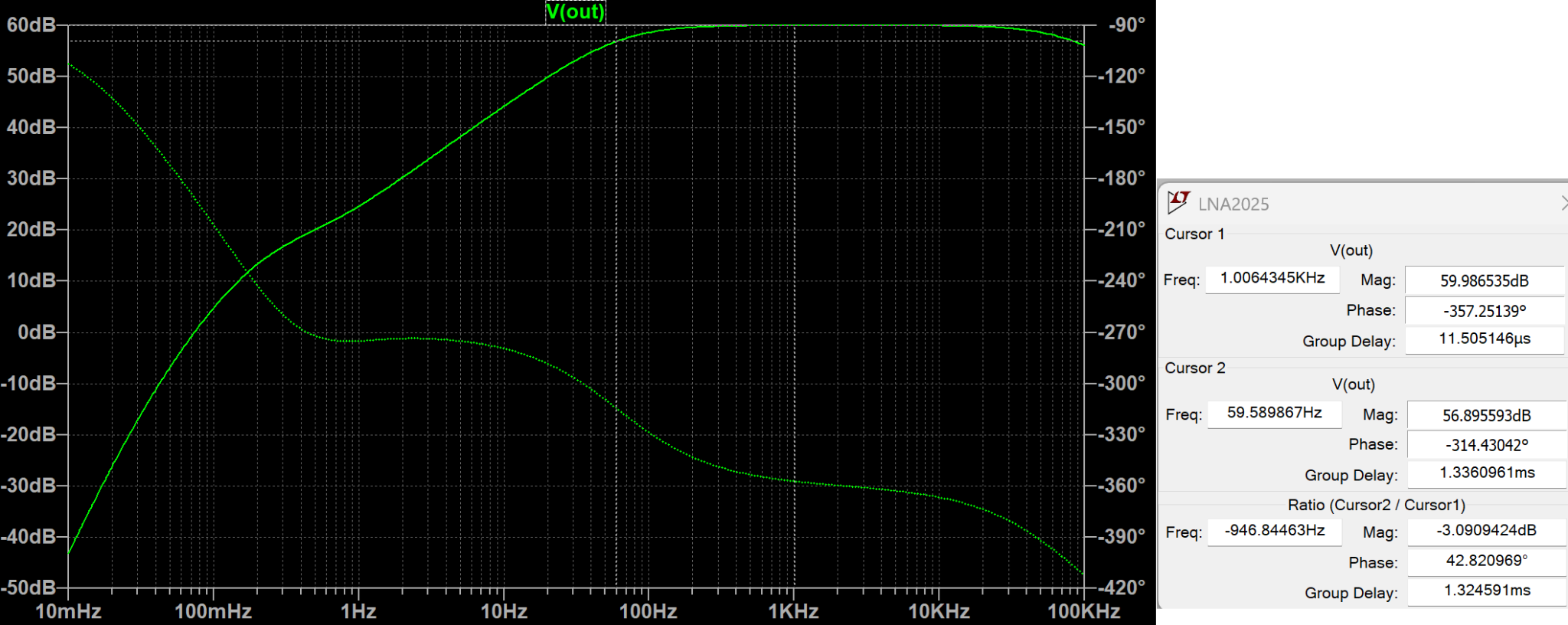
Task: Click the -270° right axis label
Action: (x=1122, y=332)
